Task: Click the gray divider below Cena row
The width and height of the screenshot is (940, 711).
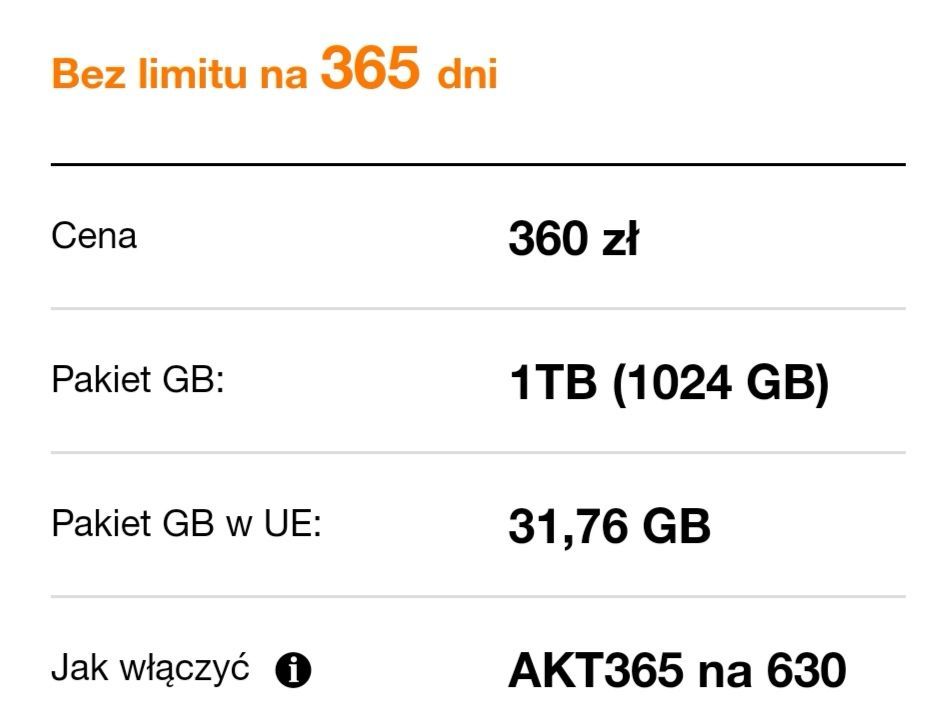Action: (x=478, y=309)
